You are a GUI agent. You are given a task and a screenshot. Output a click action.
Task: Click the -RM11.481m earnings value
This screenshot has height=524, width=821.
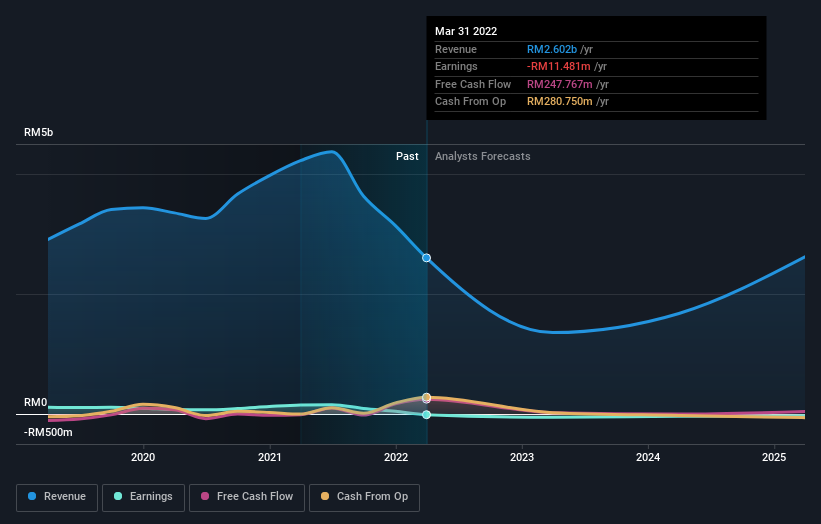click(559, 66)
